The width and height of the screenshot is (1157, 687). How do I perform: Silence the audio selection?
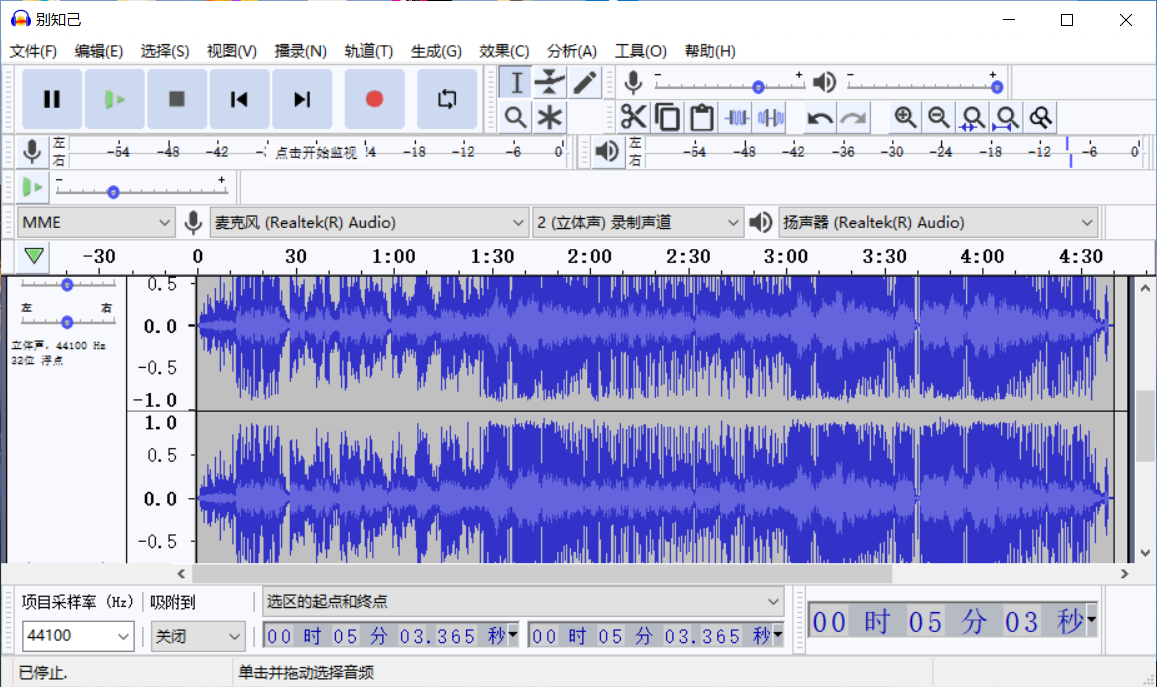click(770, 117)
